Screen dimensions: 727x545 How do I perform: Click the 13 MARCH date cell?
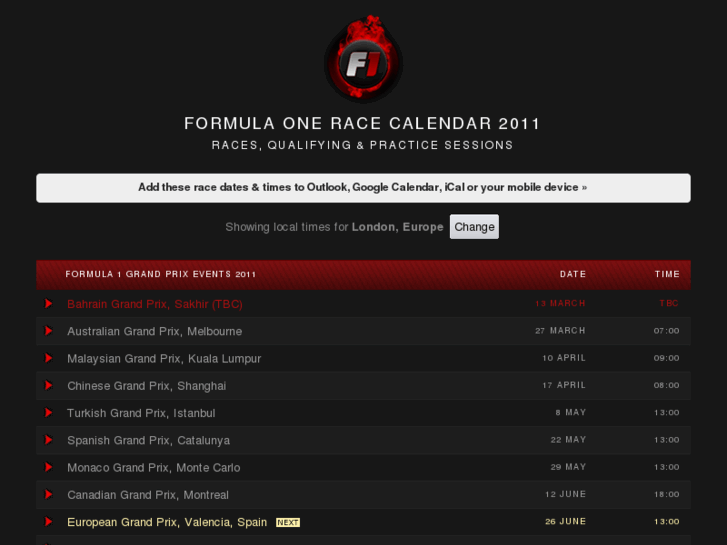coord(560,303)
